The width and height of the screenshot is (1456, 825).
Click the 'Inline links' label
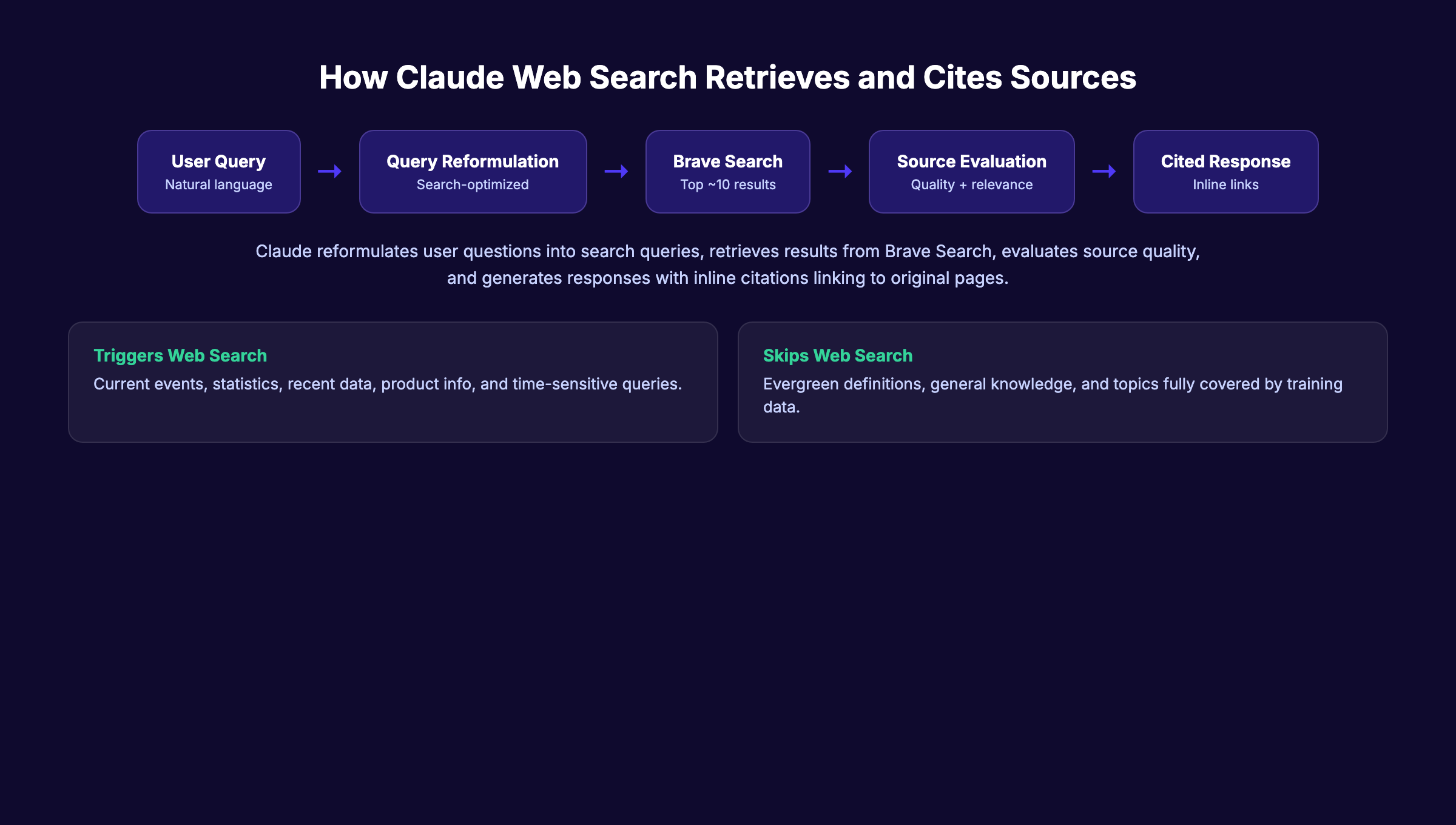[x=1225, y=184]
